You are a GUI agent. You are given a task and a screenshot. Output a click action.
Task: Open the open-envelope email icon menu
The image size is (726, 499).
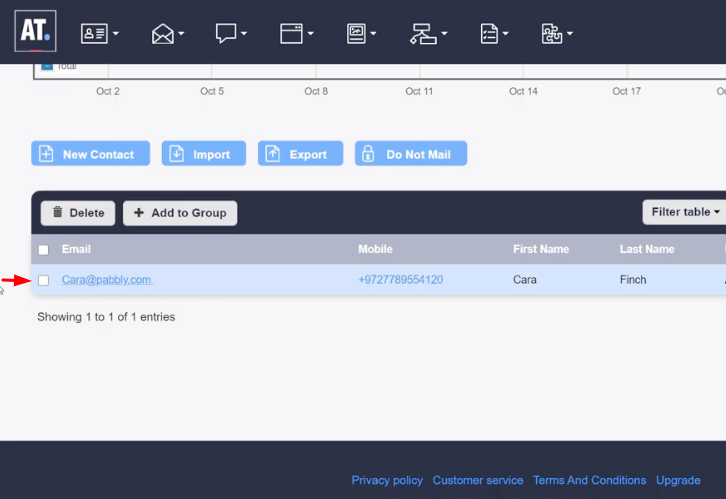click(x=163, y=34)
